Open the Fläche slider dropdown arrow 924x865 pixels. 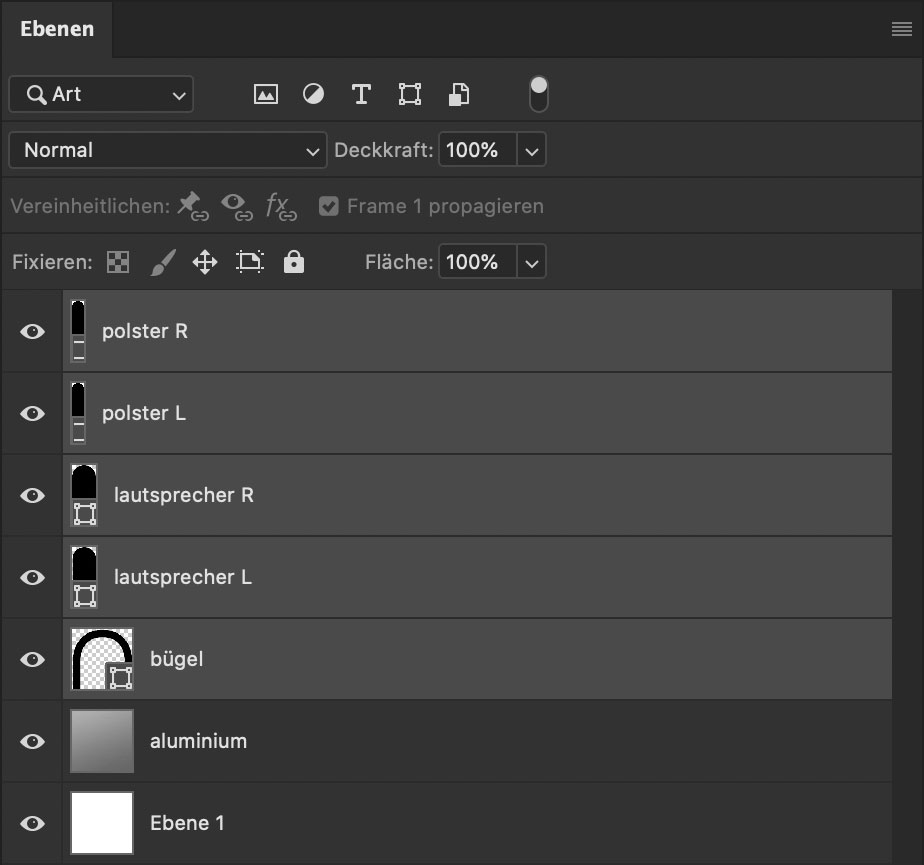(x=532, y=262)
